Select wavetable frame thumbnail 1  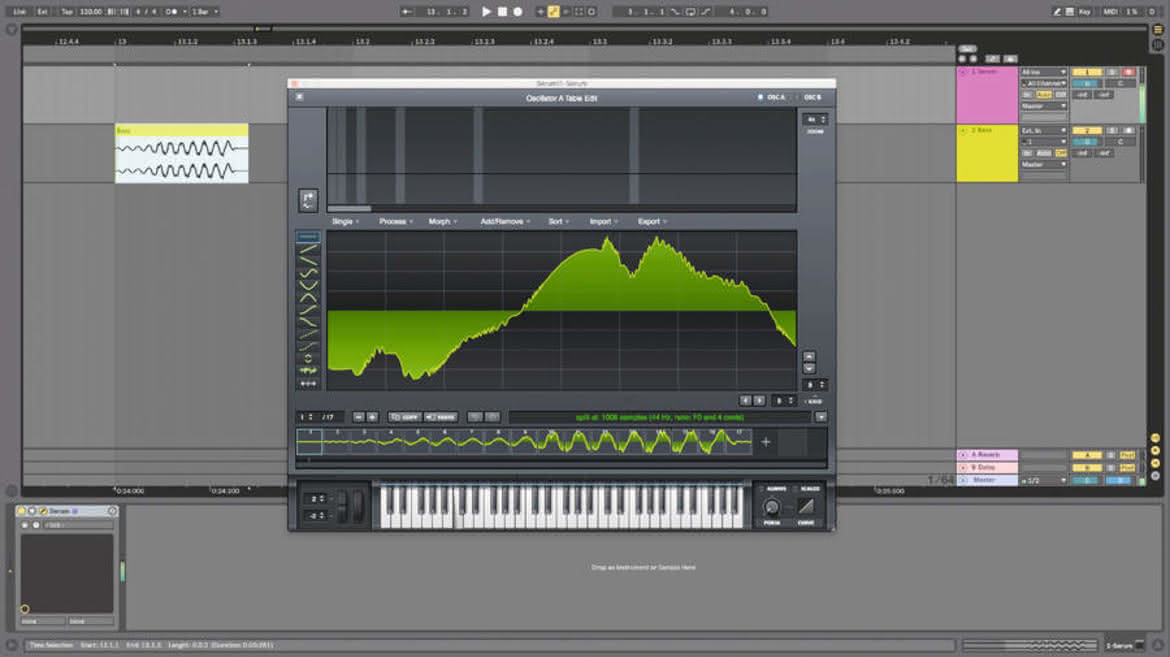[309, 441]
